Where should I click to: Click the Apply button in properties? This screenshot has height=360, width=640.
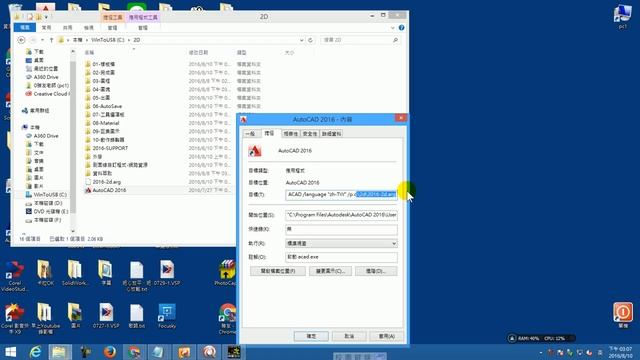pyautogui.click(x=386, y=336)
